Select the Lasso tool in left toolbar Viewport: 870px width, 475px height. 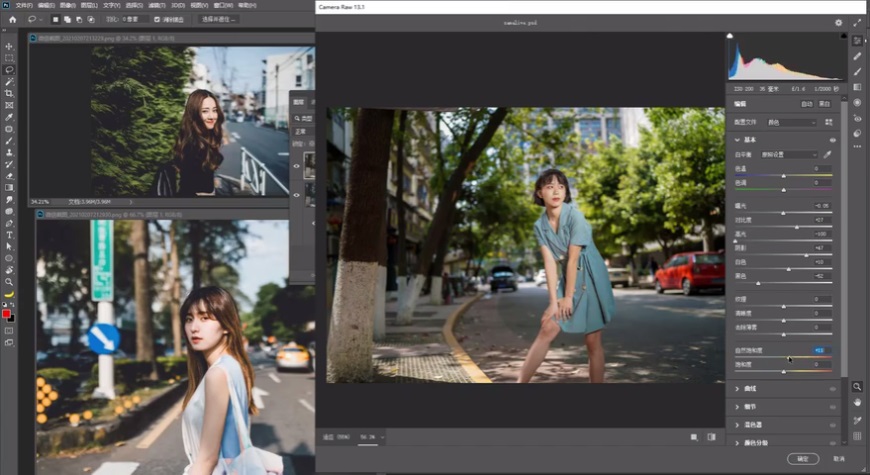pyautogui.click(x=9, y=70)
